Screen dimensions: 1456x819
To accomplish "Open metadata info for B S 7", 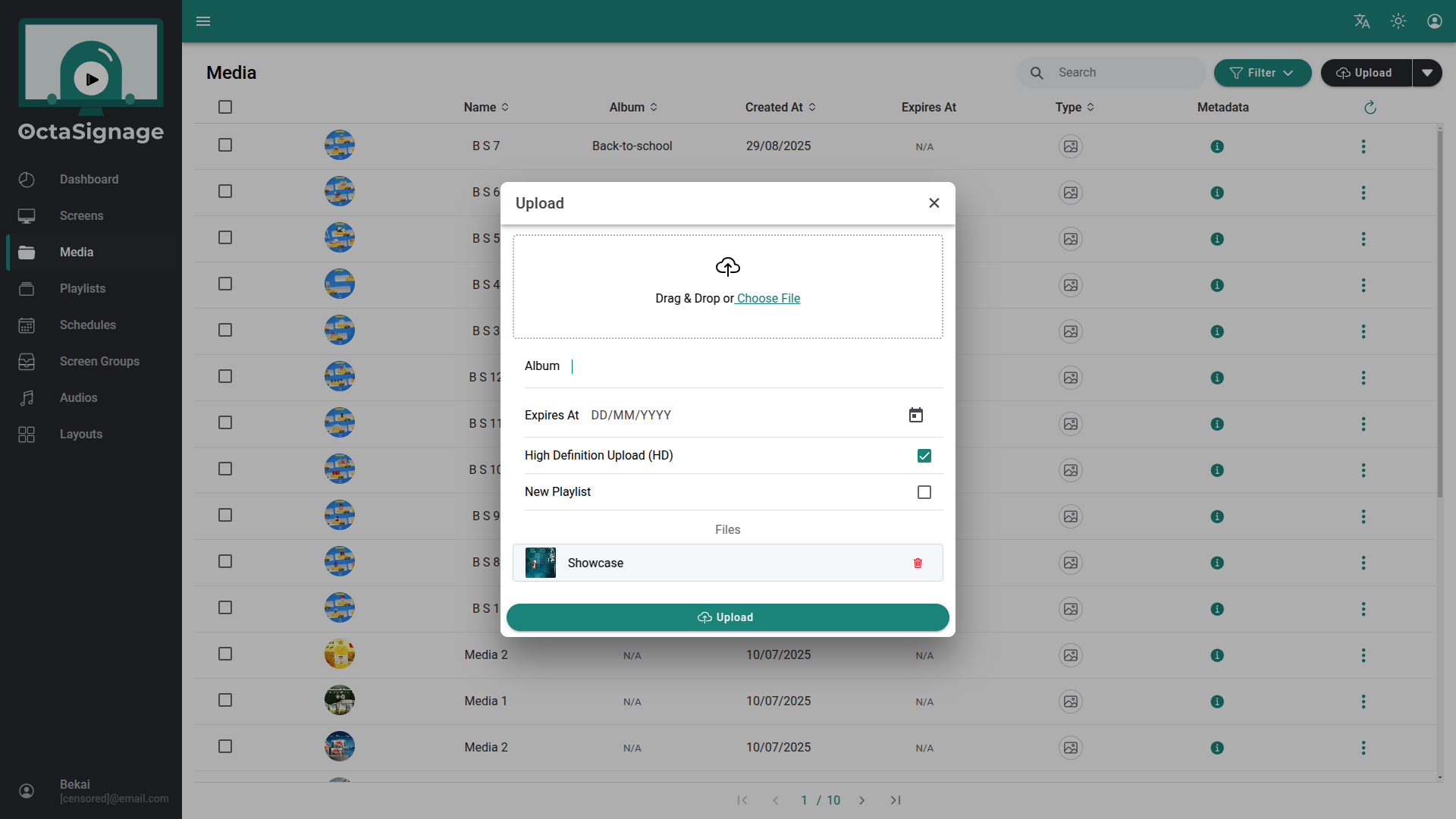I will pos(1217,146).
